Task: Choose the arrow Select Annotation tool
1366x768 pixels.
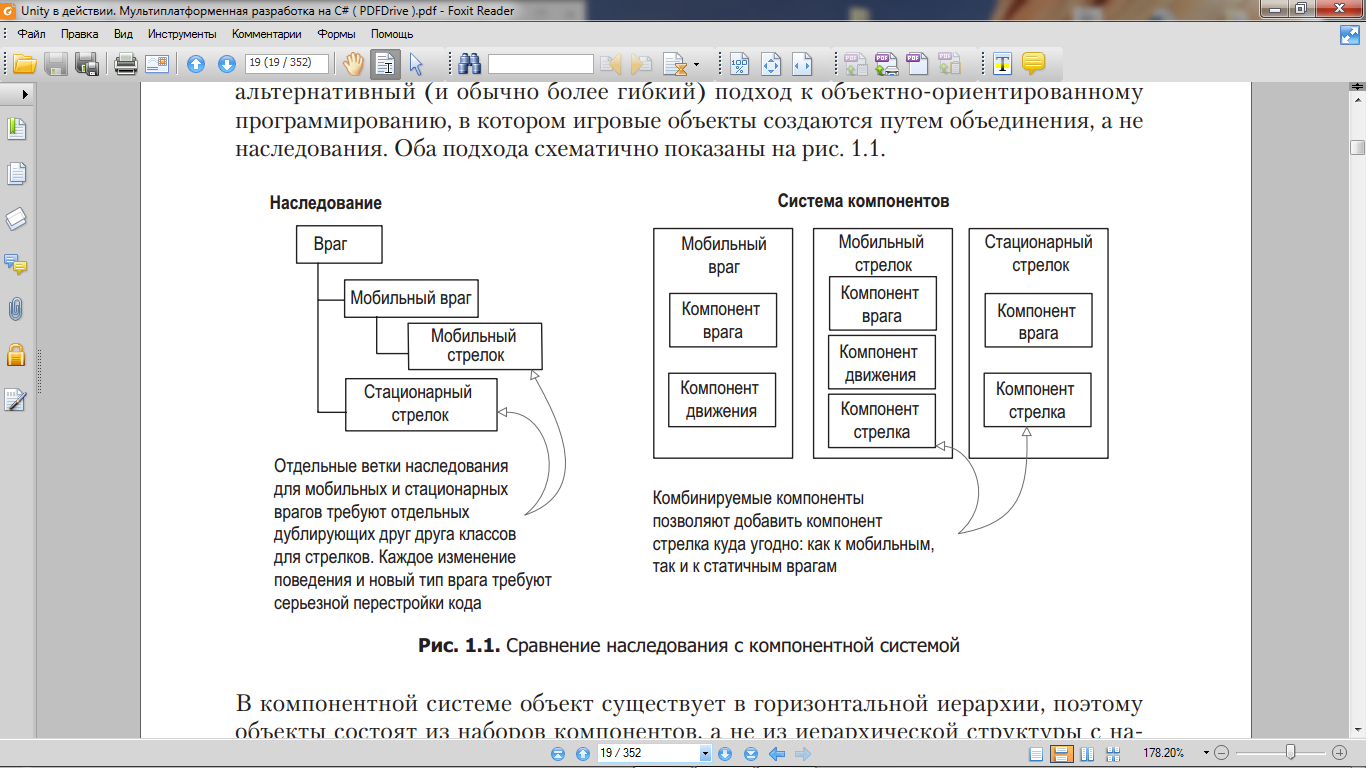Action: (416, 64)
